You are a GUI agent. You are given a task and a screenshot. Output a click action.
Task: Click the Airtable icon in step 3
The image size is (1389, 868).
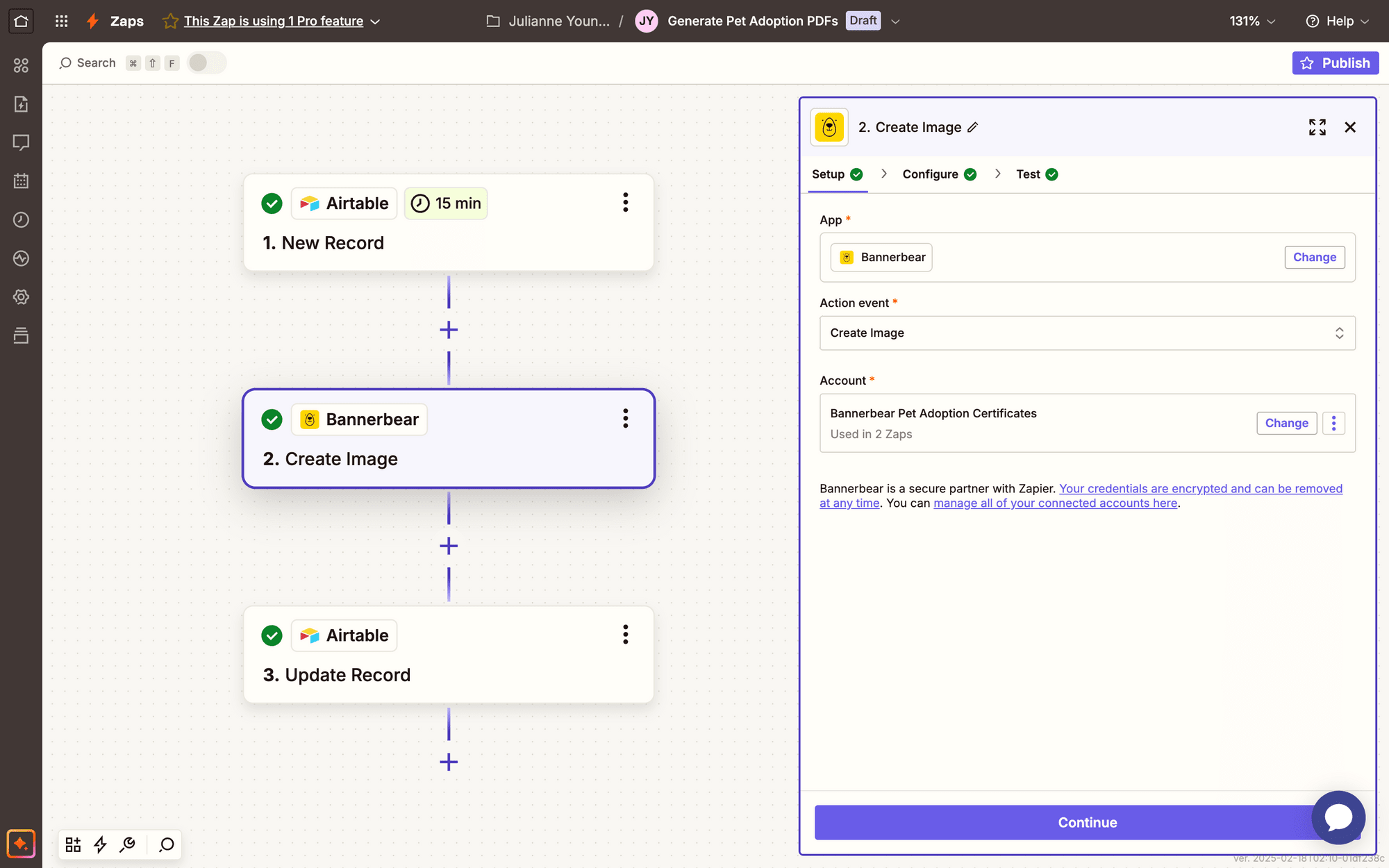(310, 634)
